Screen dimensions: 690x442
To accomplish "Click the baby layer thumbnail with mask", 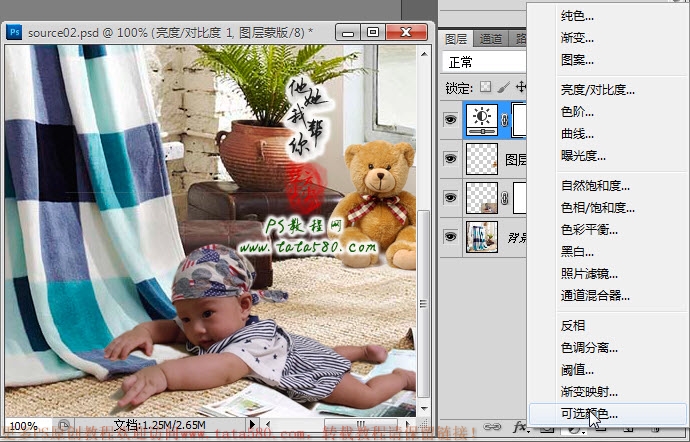I will (x=482, y=198).
